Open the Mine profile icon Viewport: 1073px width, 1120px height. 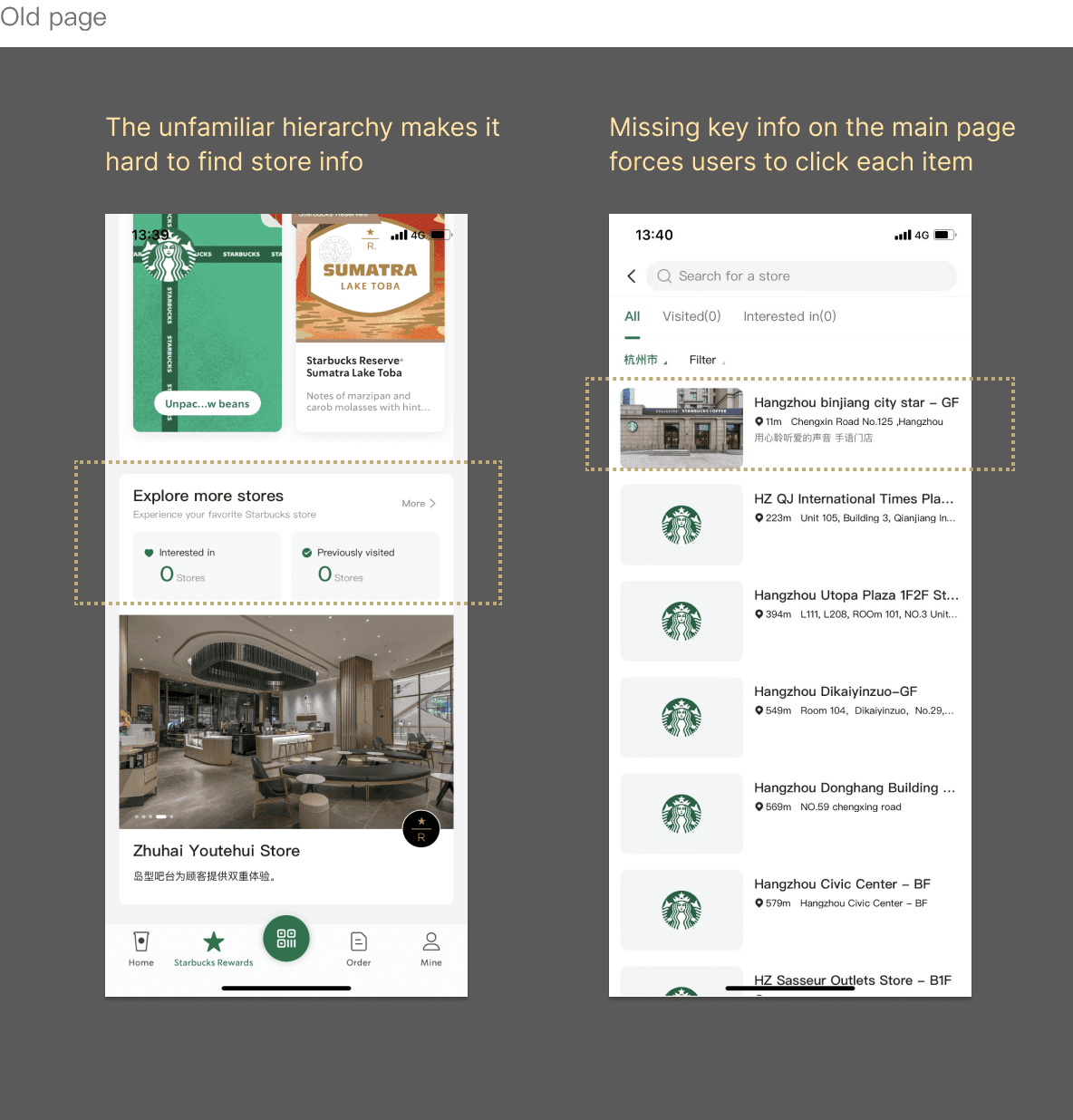[x=431, y=941]
